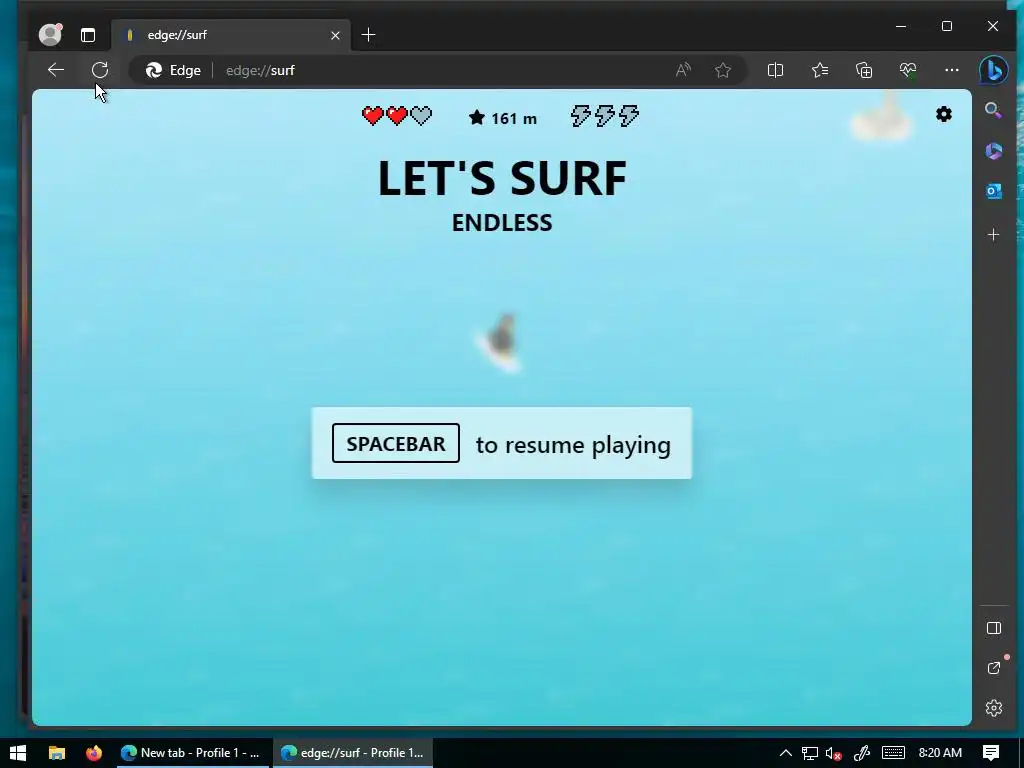Toggle sidebar visibility button
This screenshot has height=768, width=1024.
tap(993, 628)
